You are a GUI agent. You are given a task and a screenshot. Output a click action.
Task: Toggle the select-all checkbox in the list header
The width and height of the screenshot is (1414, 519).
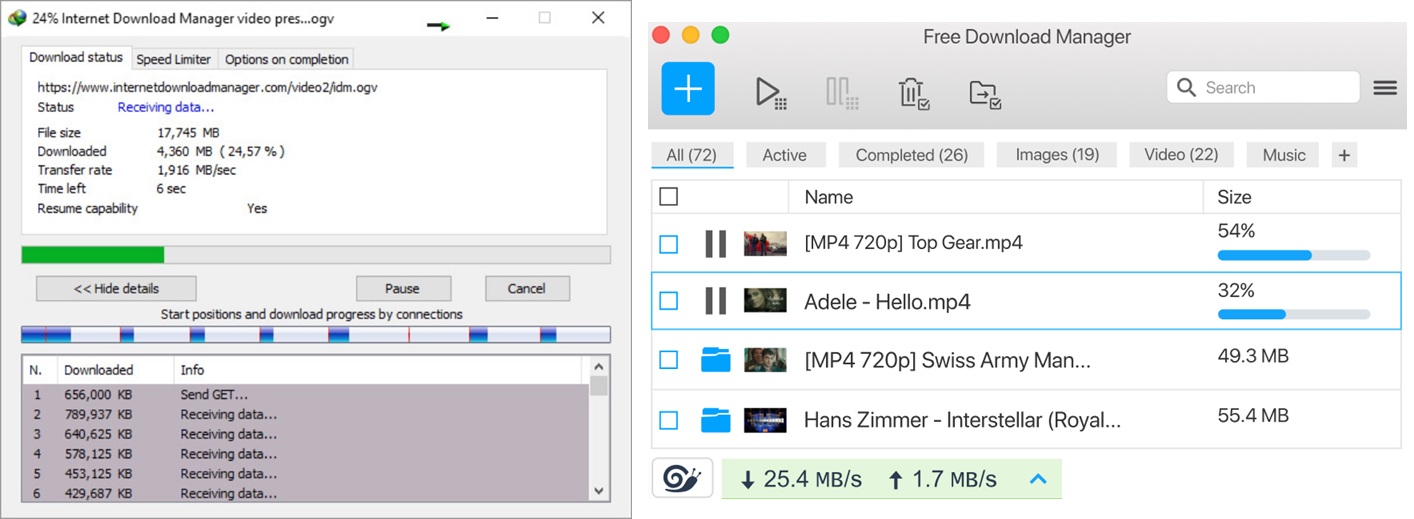669,197
